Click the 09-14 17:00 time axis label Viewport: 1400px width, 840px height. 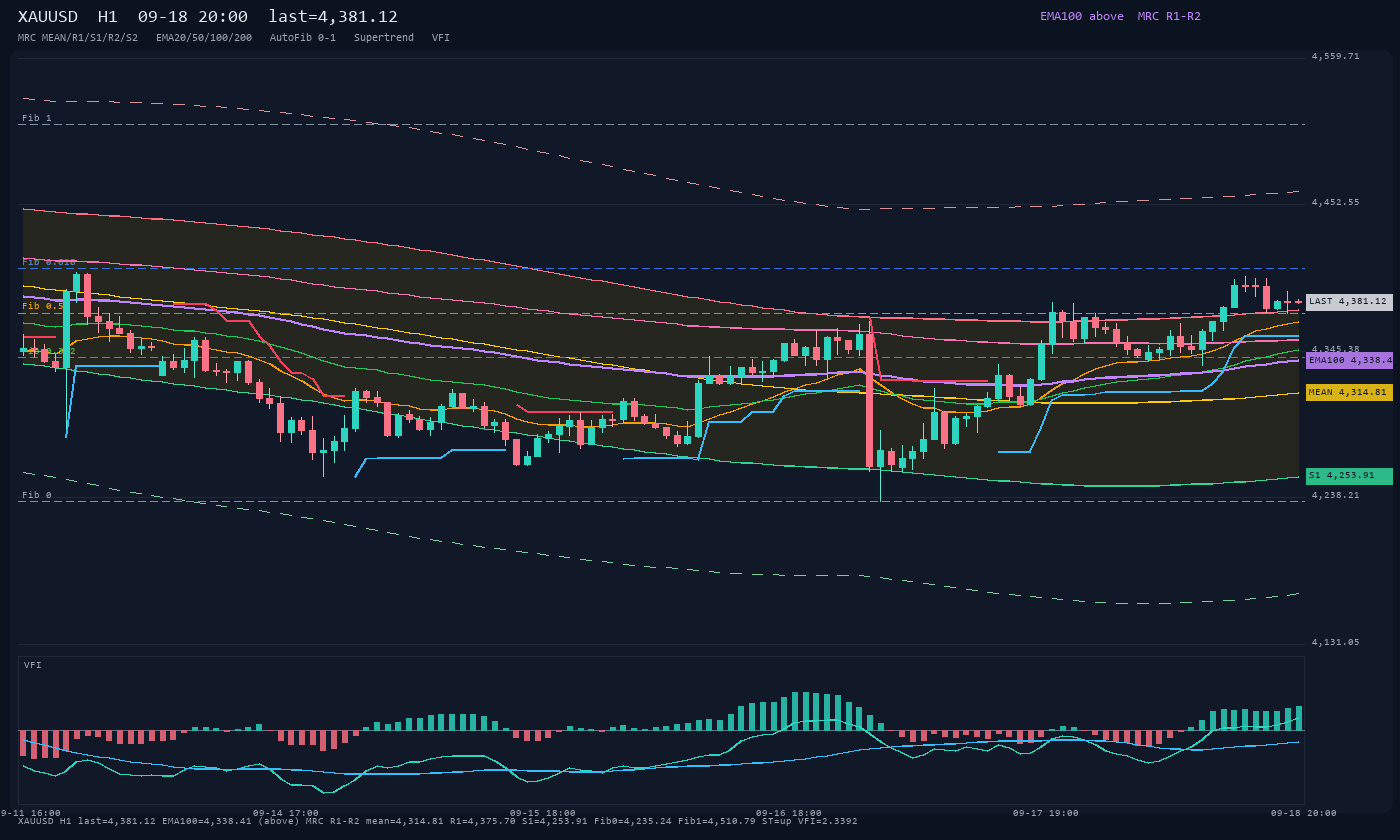coord(286,813)
